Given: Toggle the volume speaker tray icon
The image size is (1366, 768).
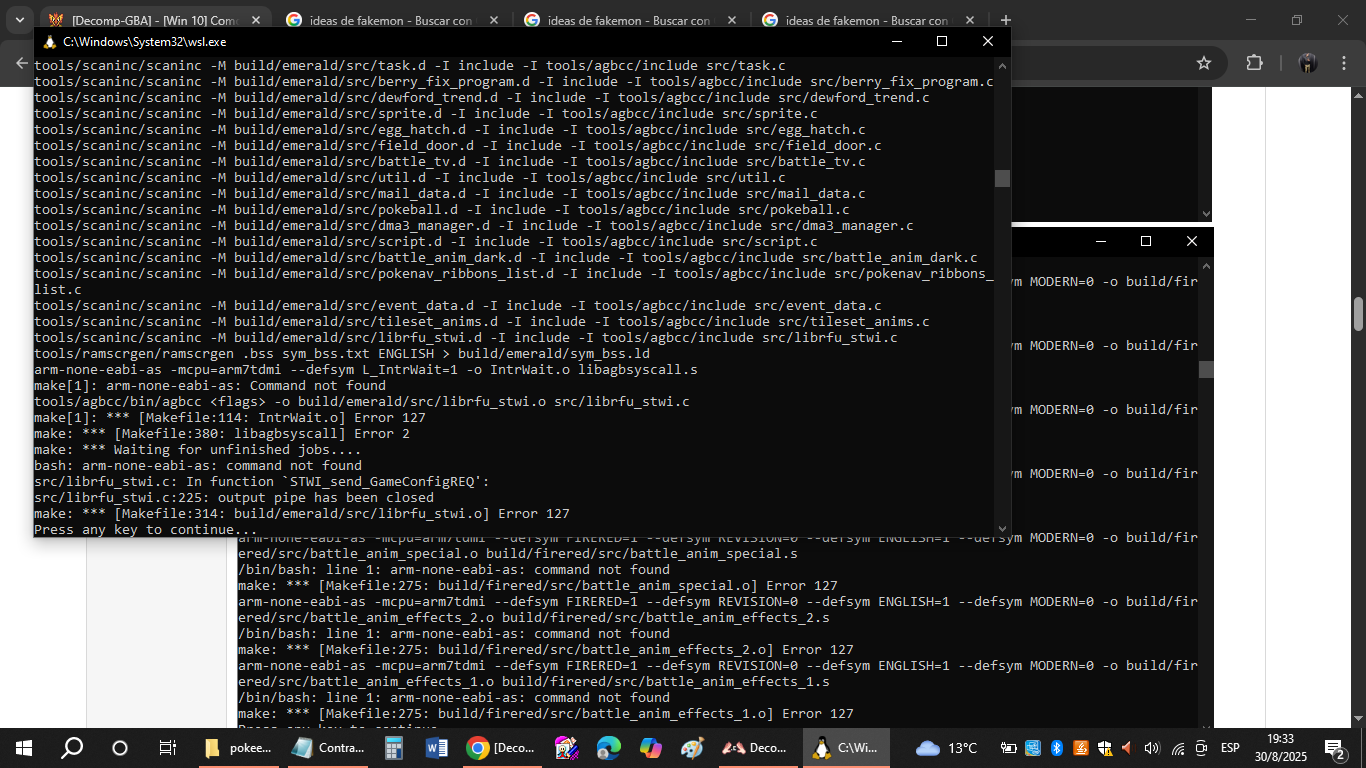Looking at the screenshot, I should [1151, 748].
